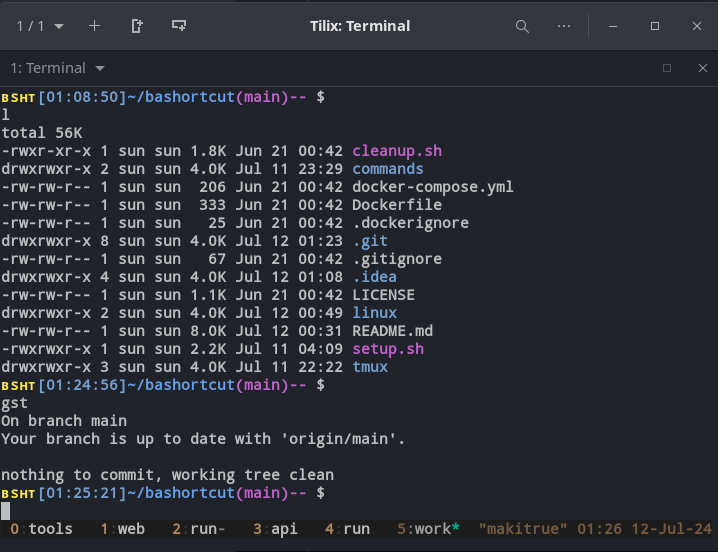
Task: Minimize the Tilix window
Action: 613,27
